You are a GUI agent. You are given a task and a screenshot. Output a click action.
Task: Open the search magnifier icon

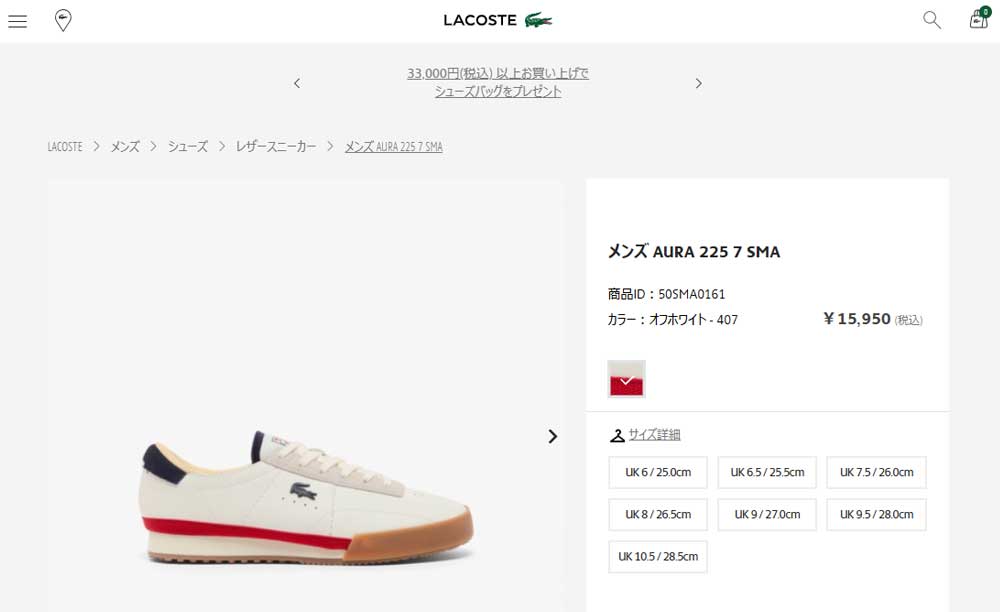(x=932, y=20)
